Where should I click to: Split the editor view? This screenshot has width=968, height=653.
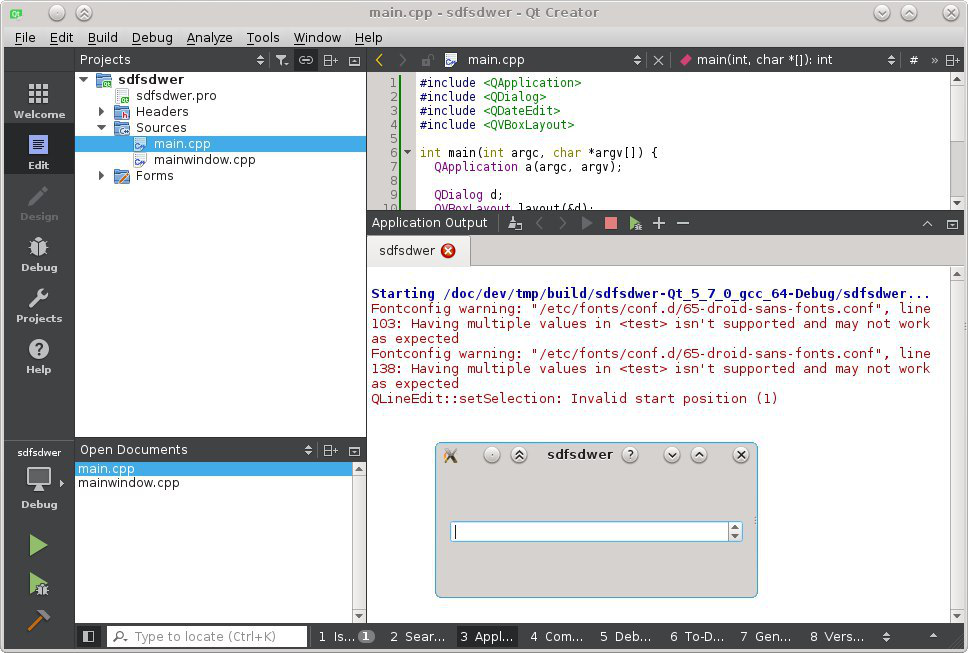click(953, 60)
